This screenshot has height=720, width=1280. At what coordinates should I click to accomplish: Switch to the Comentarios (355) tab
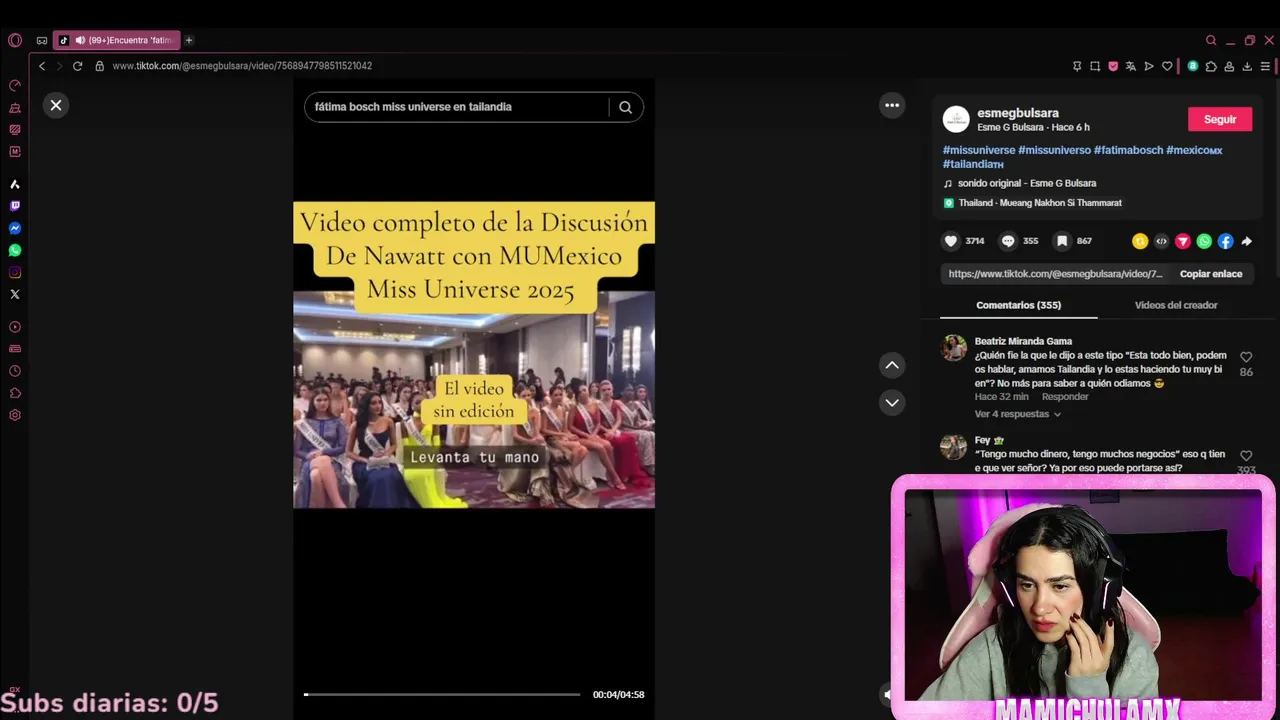coord(1018,305)
